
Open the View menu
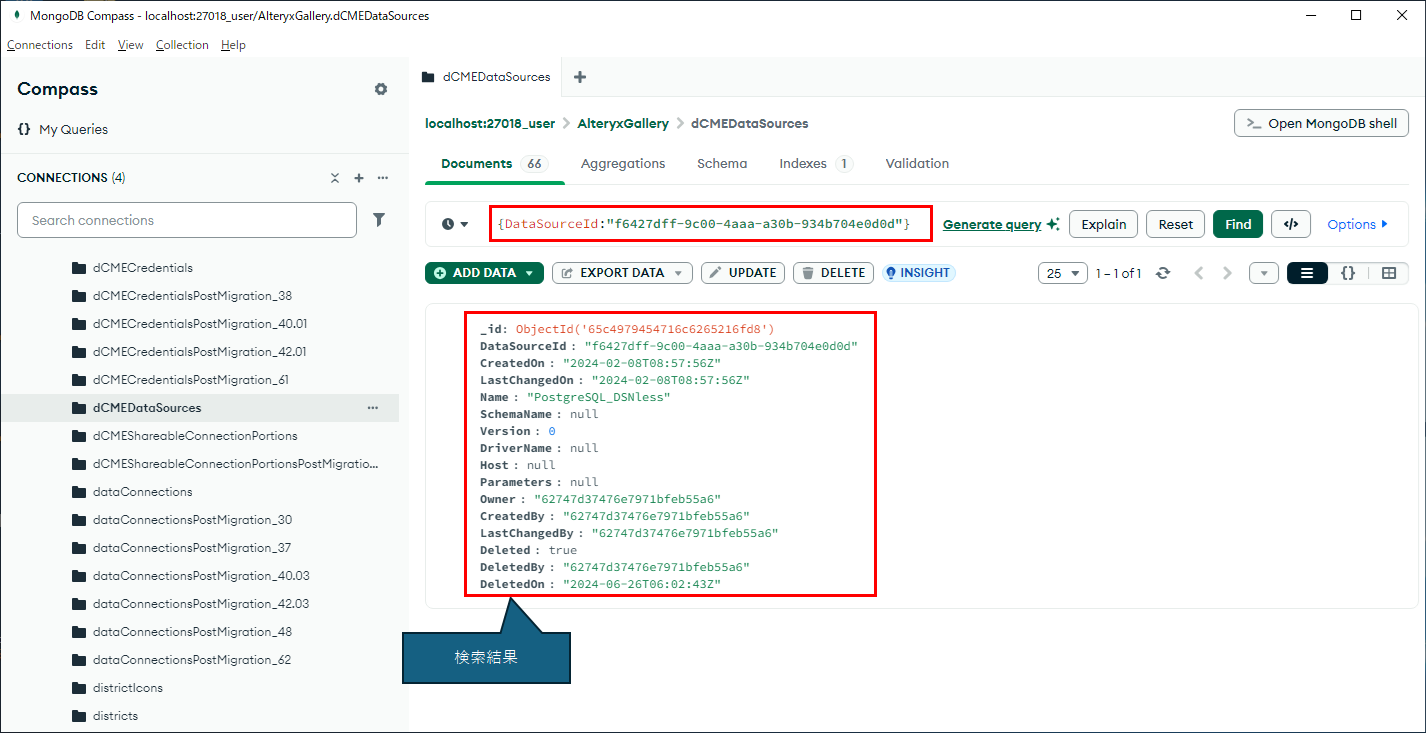pos(130,45)
